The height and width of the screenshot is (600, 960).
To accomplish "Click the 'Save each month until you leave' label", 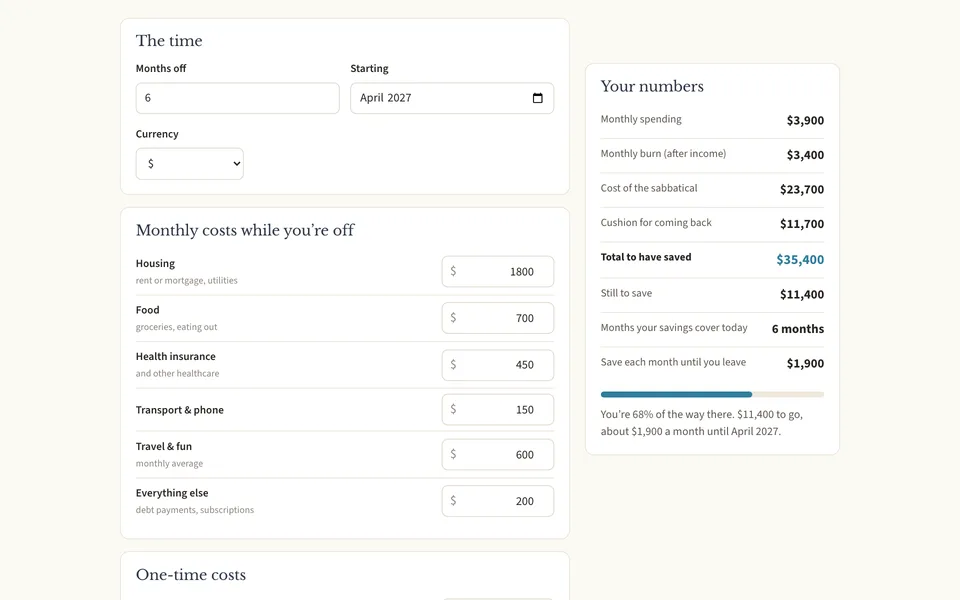I will tap(673, 362).
